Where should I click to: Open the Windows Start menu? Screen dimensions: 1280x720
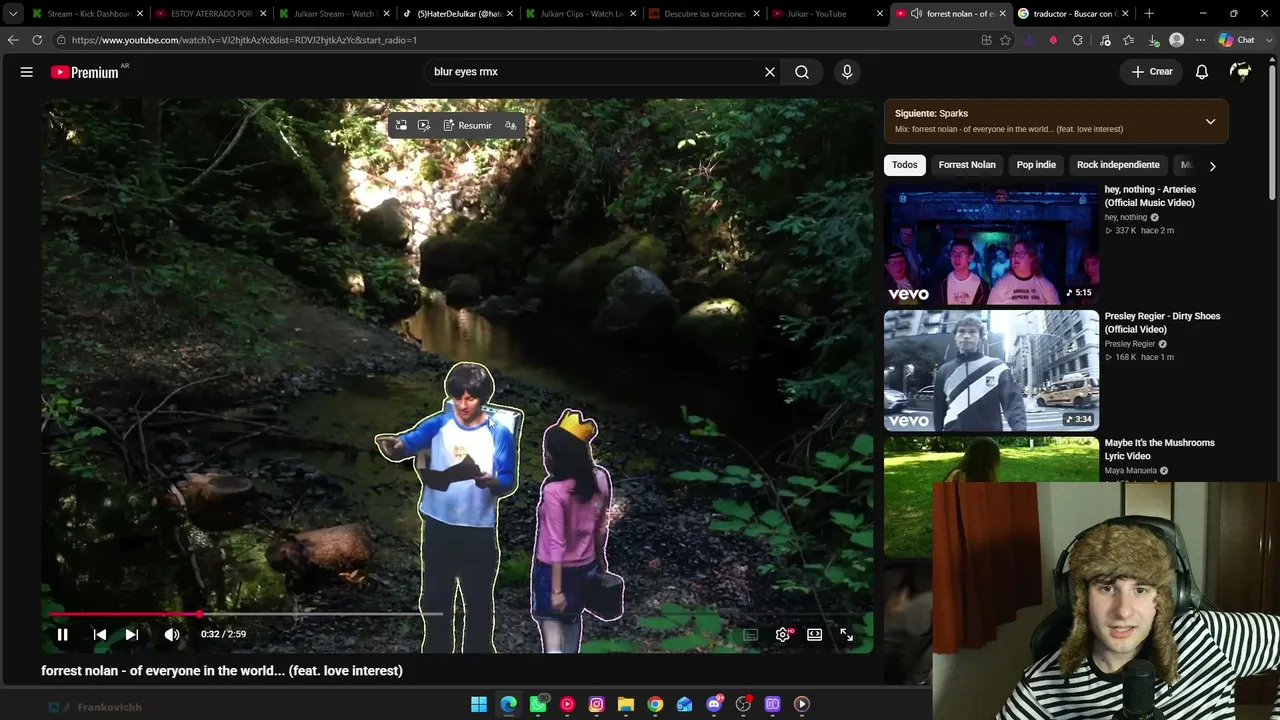click(x=479, y=704)
